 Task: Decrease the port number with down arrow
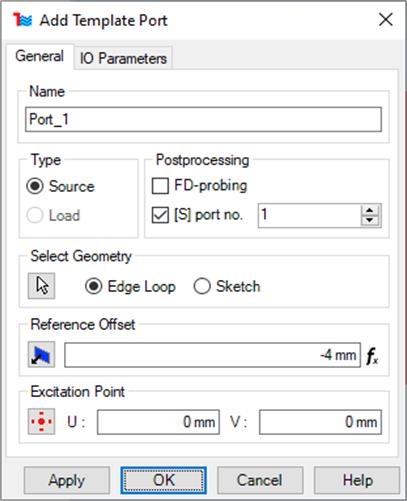[x=370, y=221]
